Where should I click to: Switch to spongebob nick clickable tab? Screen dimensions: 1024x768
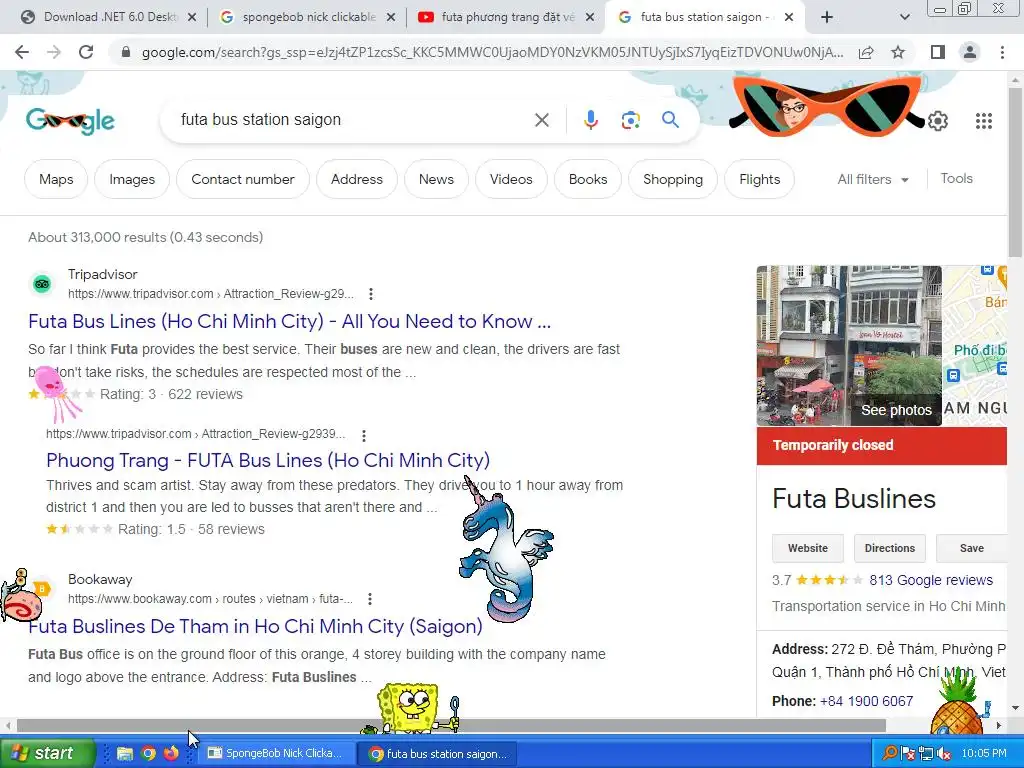308,17
